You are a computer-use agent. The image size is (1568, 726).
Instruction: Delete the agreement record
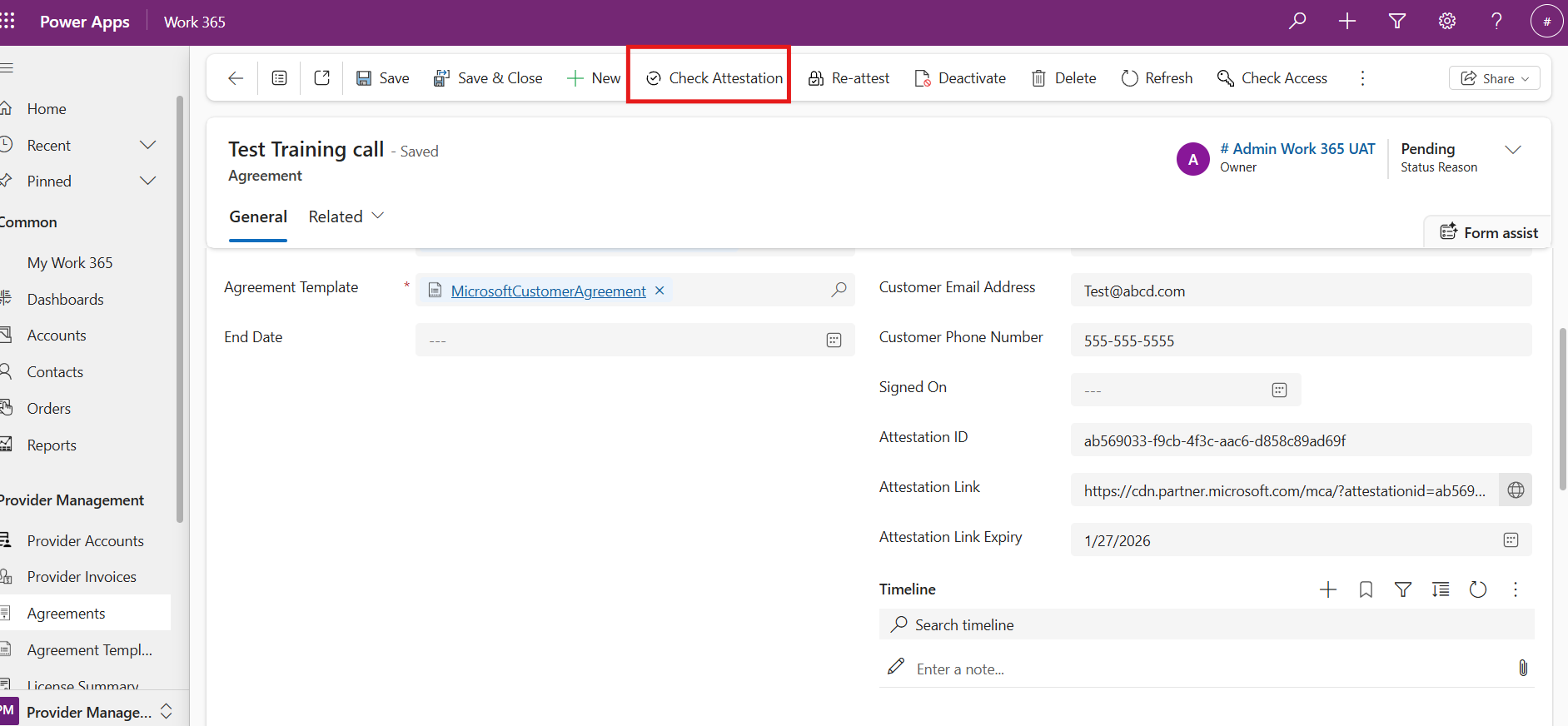[1063, 78]
